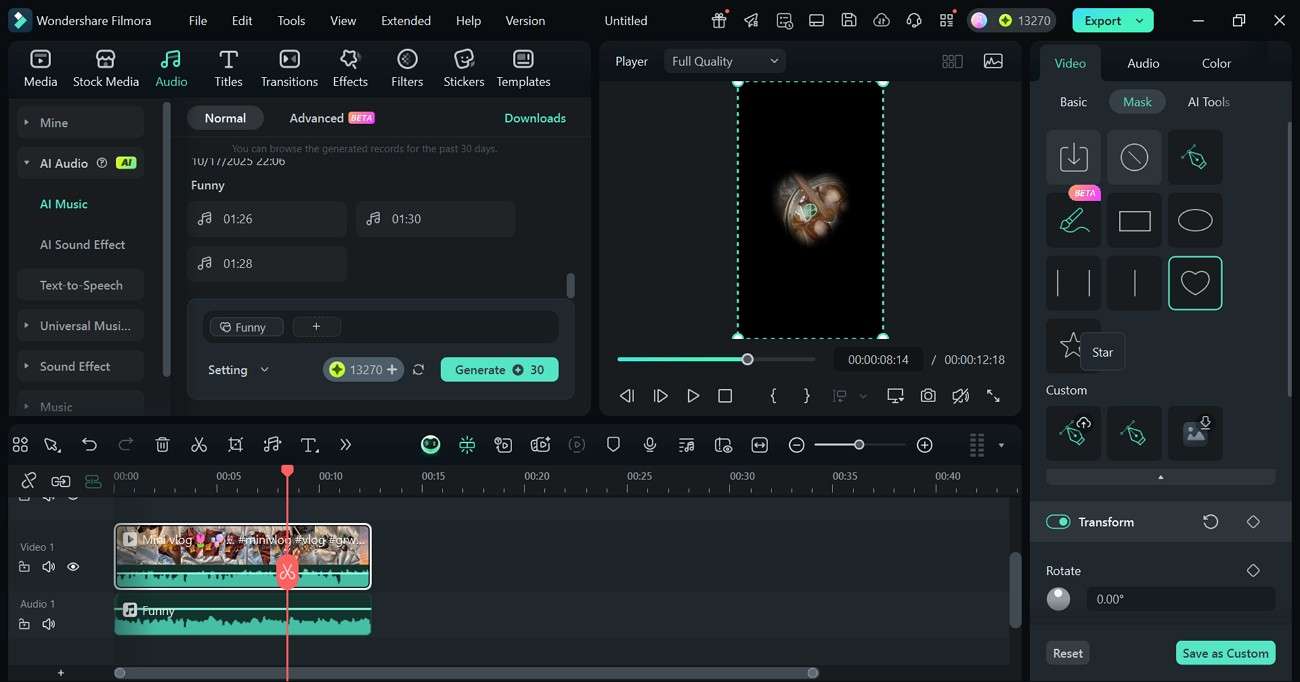This screenshot has width=1300, height=682.
Task: Open the Filters panel
Action: 407,68
